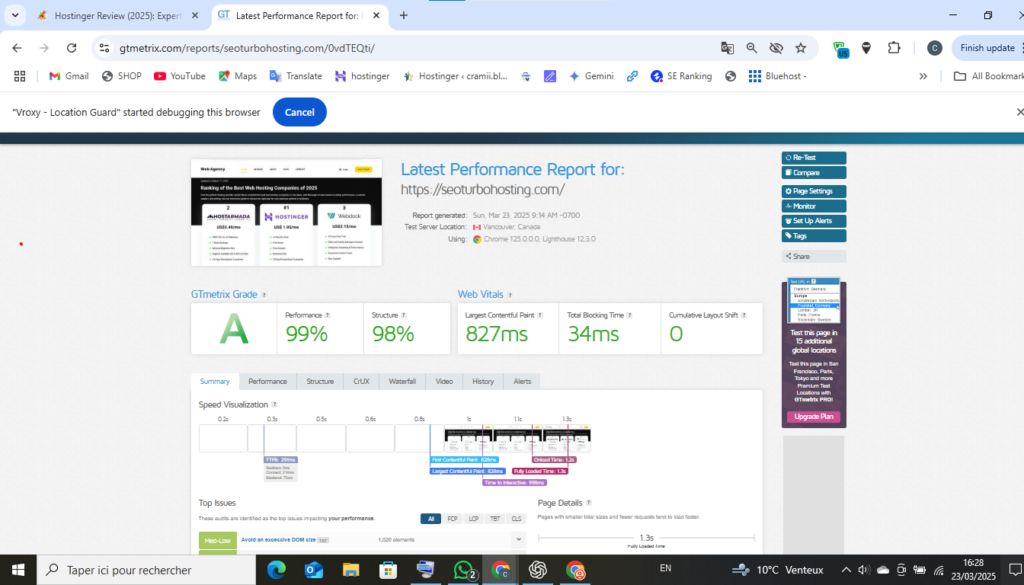Click the taskbar search box
The height and width of the screenshot is (585, 1024).
coord(146,570)
